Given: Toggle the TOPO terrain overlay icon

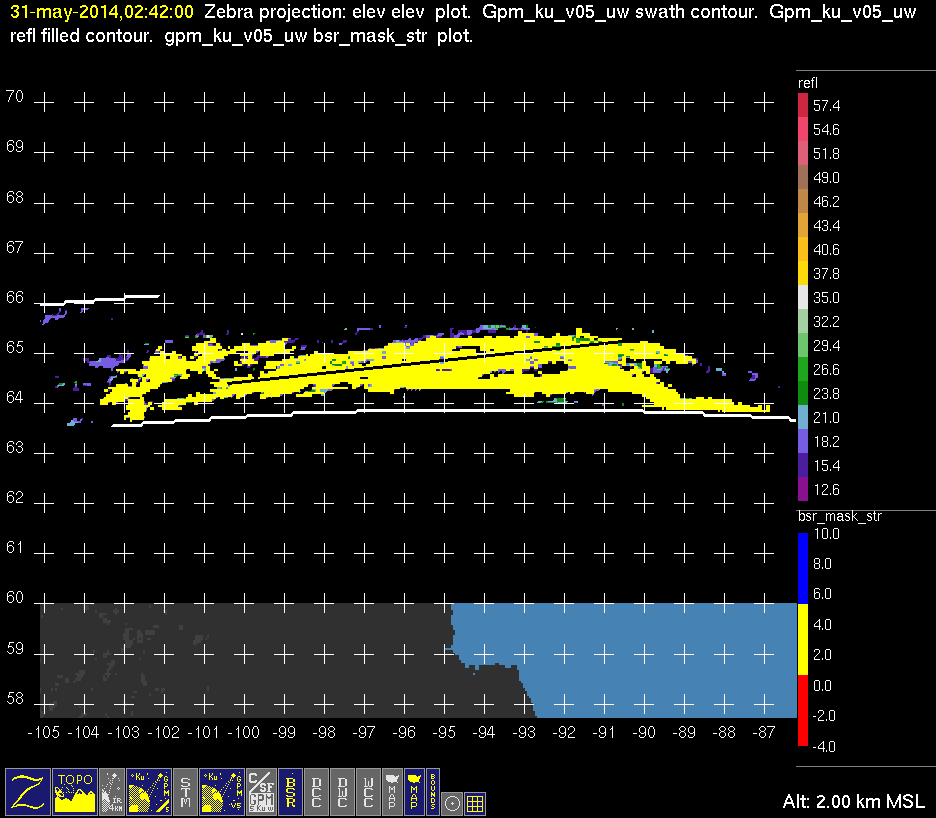Looking at the screenshot, I should (75, 792).
